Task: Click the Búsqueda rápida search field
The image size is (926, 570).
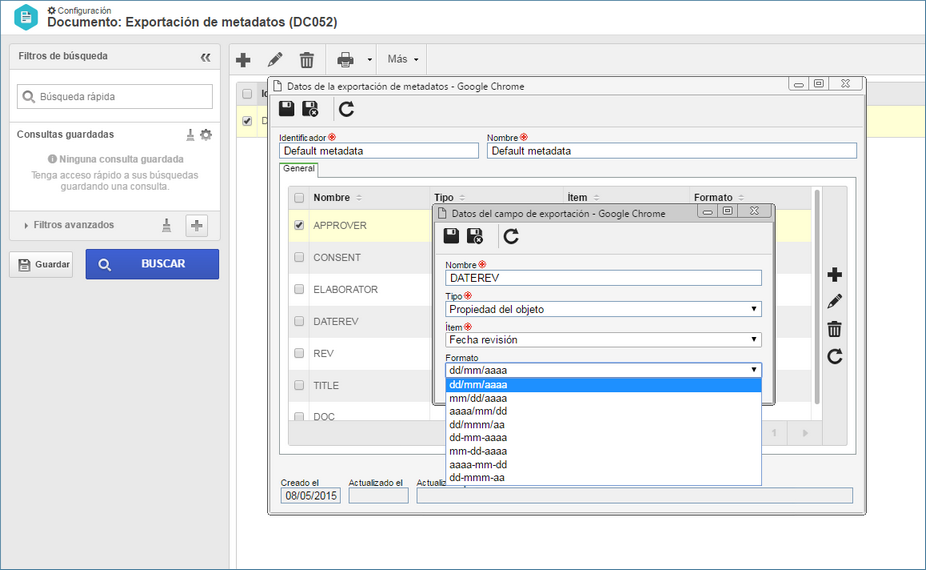Action: point(115,96)
